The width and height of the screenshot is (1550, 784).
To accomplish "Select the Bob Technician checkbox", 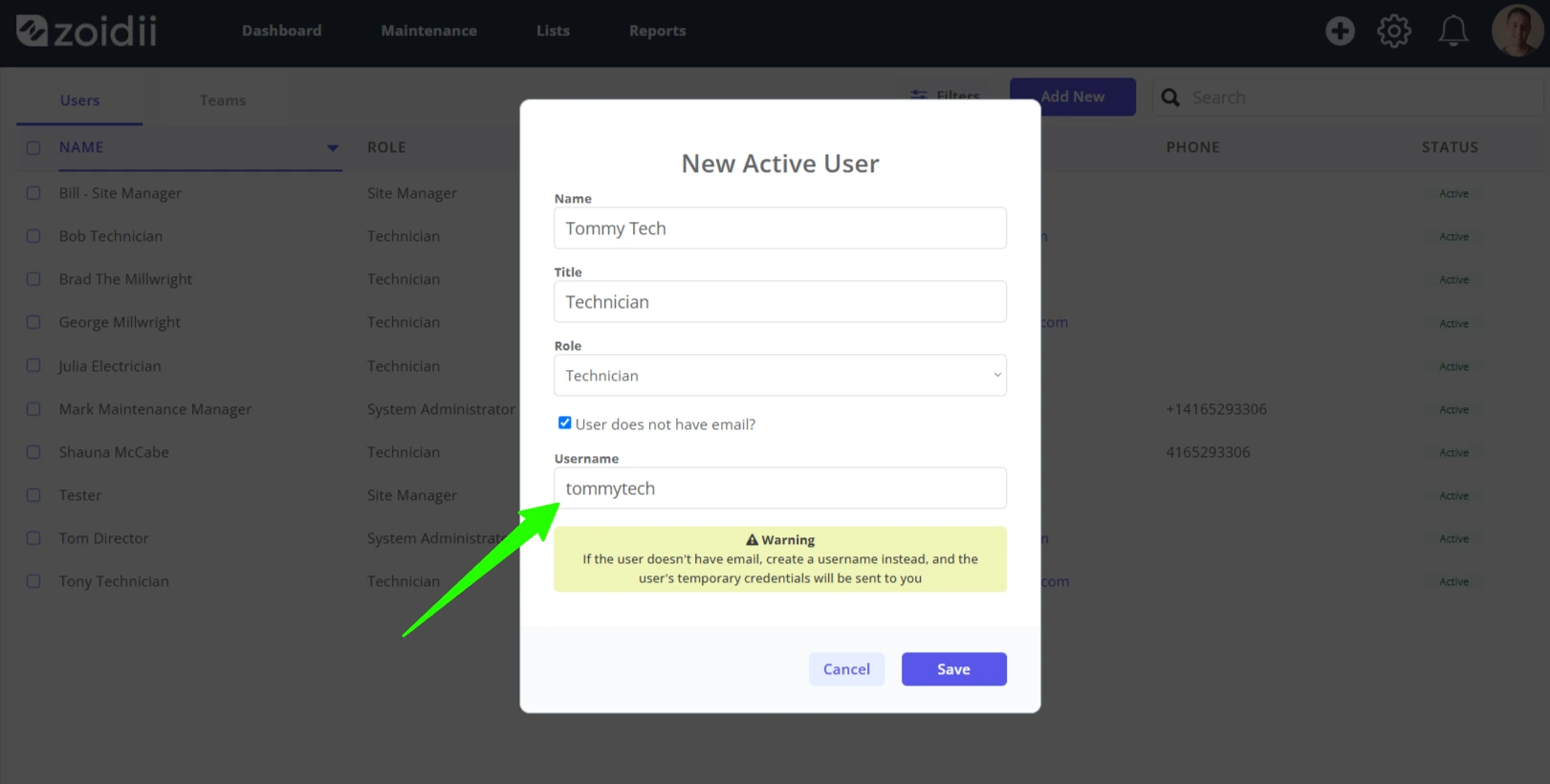I will coord(33,236).
